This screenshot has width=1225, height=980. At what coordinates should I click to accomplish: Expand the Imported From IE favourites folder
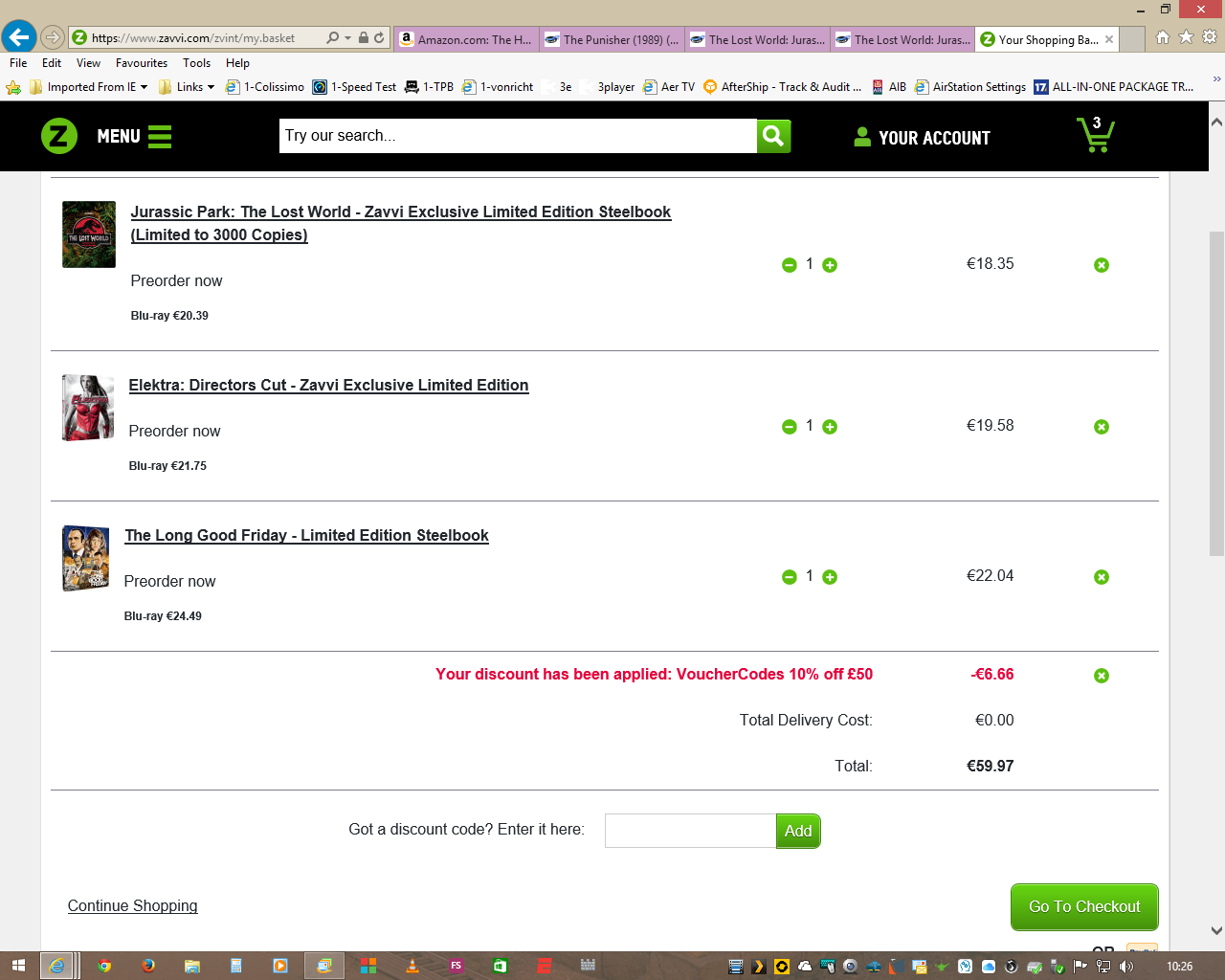click(88, 87)
